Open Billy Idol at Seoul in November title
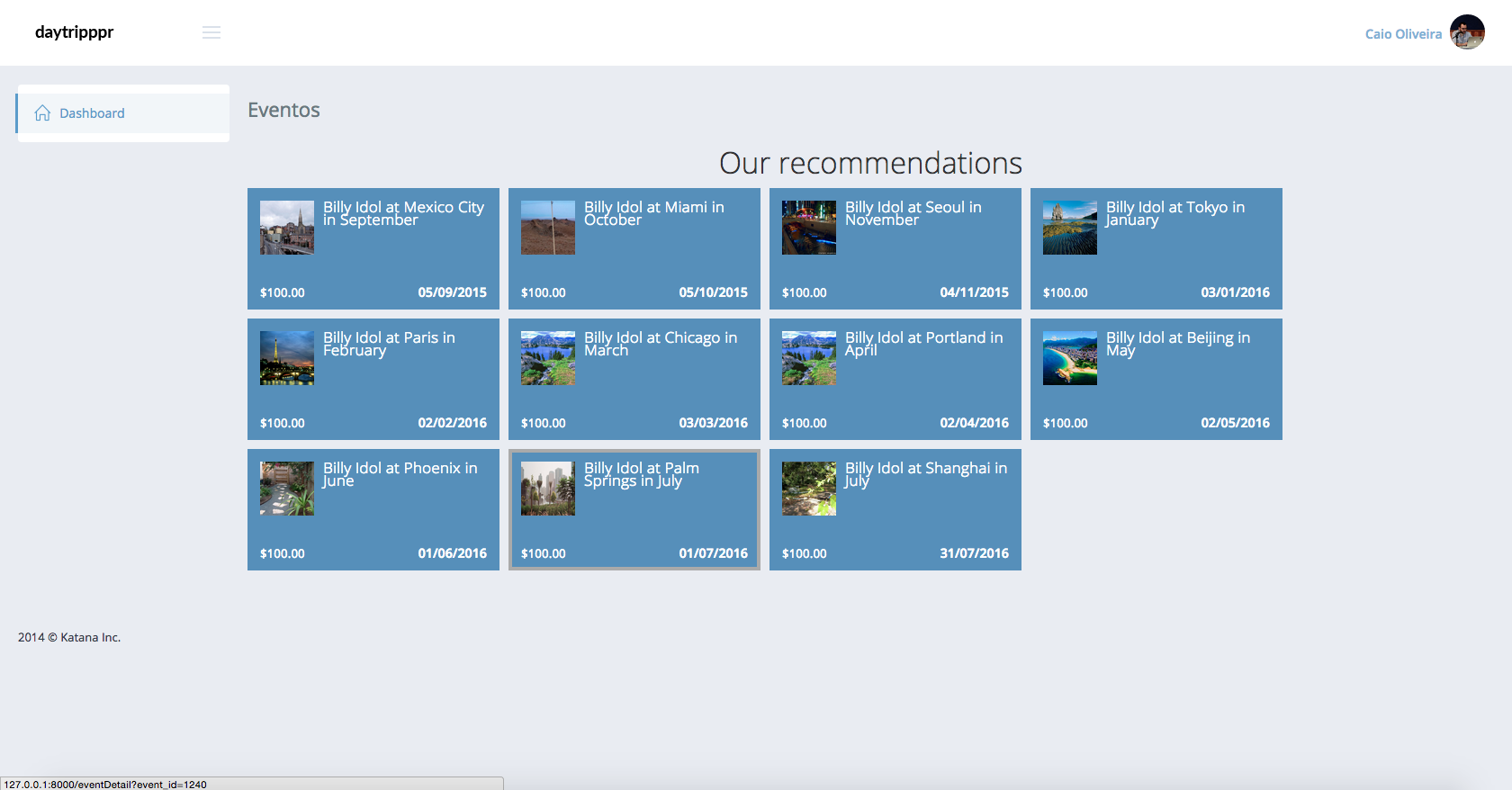1512x790 pixels. pyautogui.click(x=913, y=213)
